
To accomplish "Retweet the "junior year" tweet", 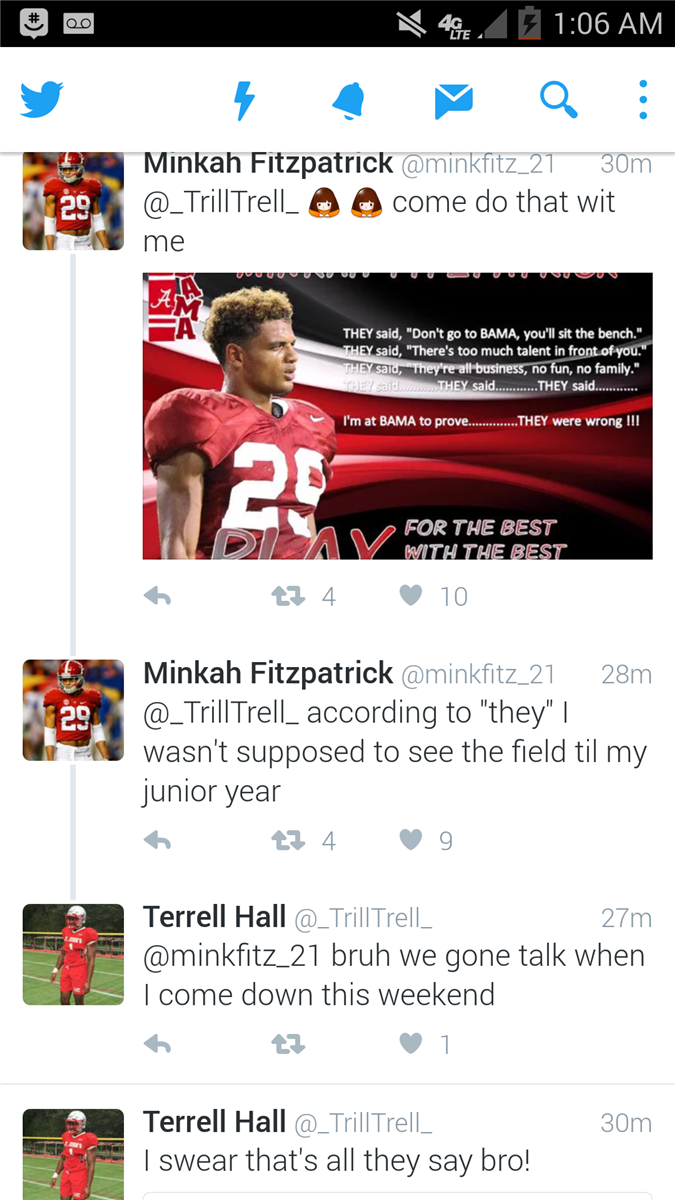I will (x=289, y=840).
